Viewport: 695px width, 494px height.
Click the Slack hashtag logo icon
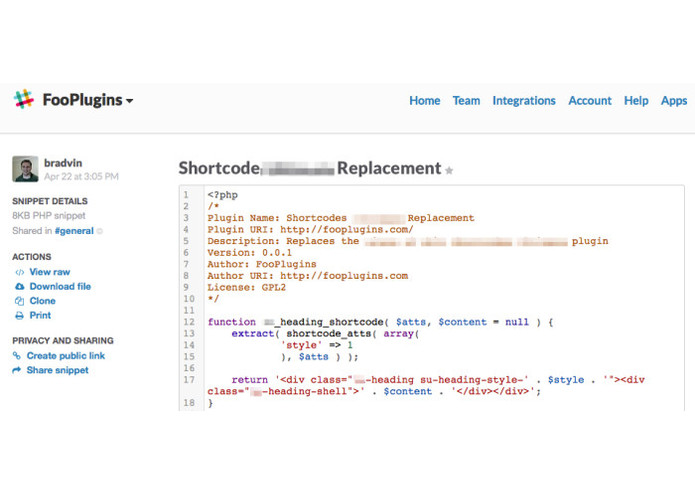point(24,99)
